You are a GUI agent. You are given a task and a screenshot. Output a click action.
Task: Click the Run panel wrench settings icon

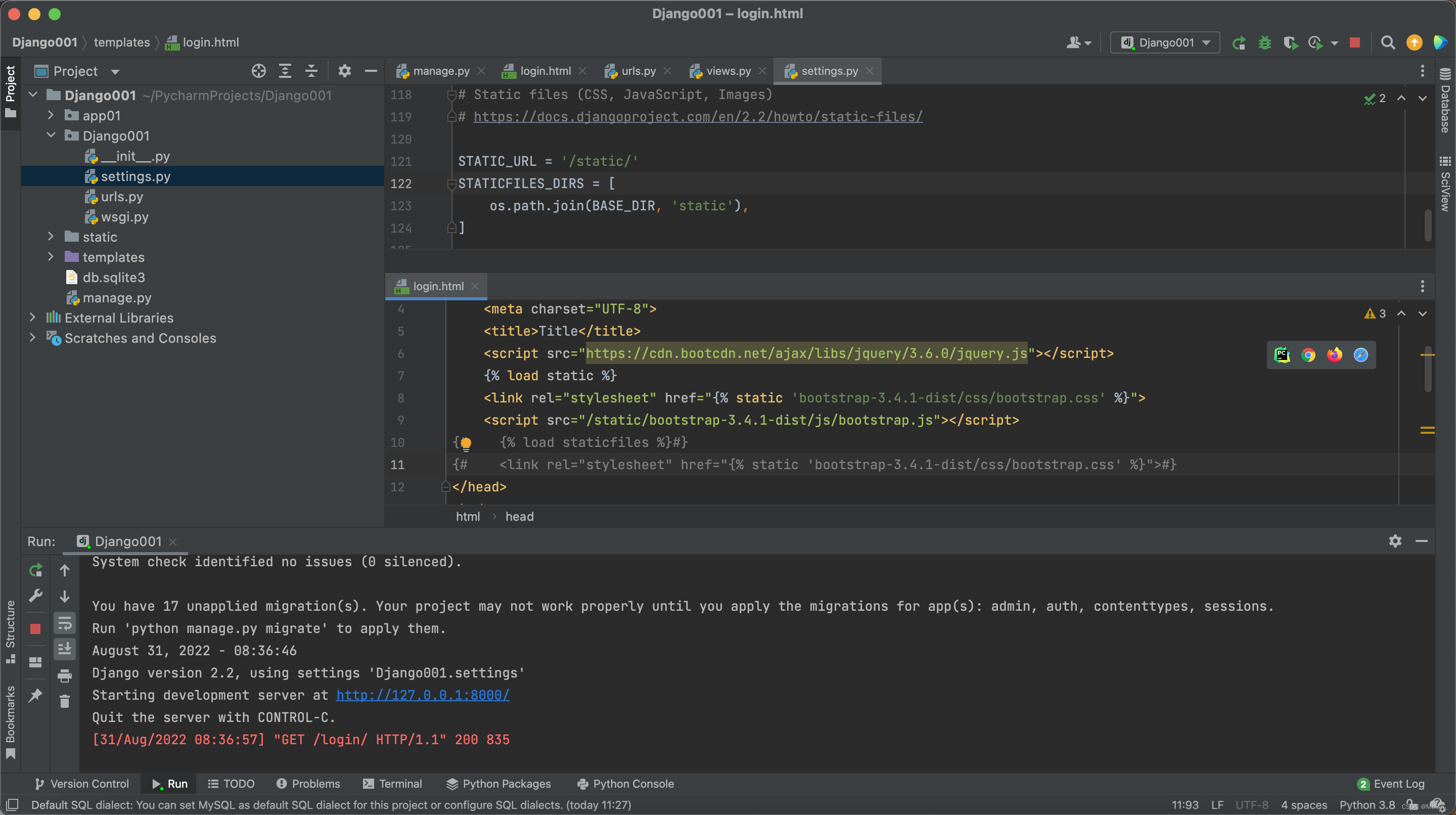[35, 596]
